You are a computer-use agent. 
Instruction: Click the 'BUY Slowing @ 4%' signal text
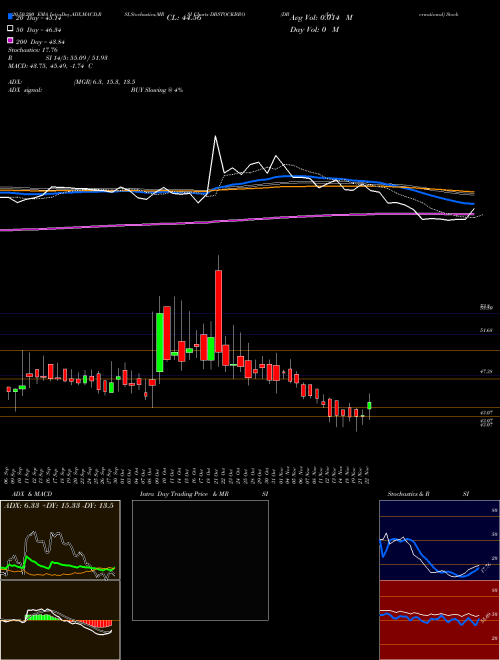click(157, 90)
